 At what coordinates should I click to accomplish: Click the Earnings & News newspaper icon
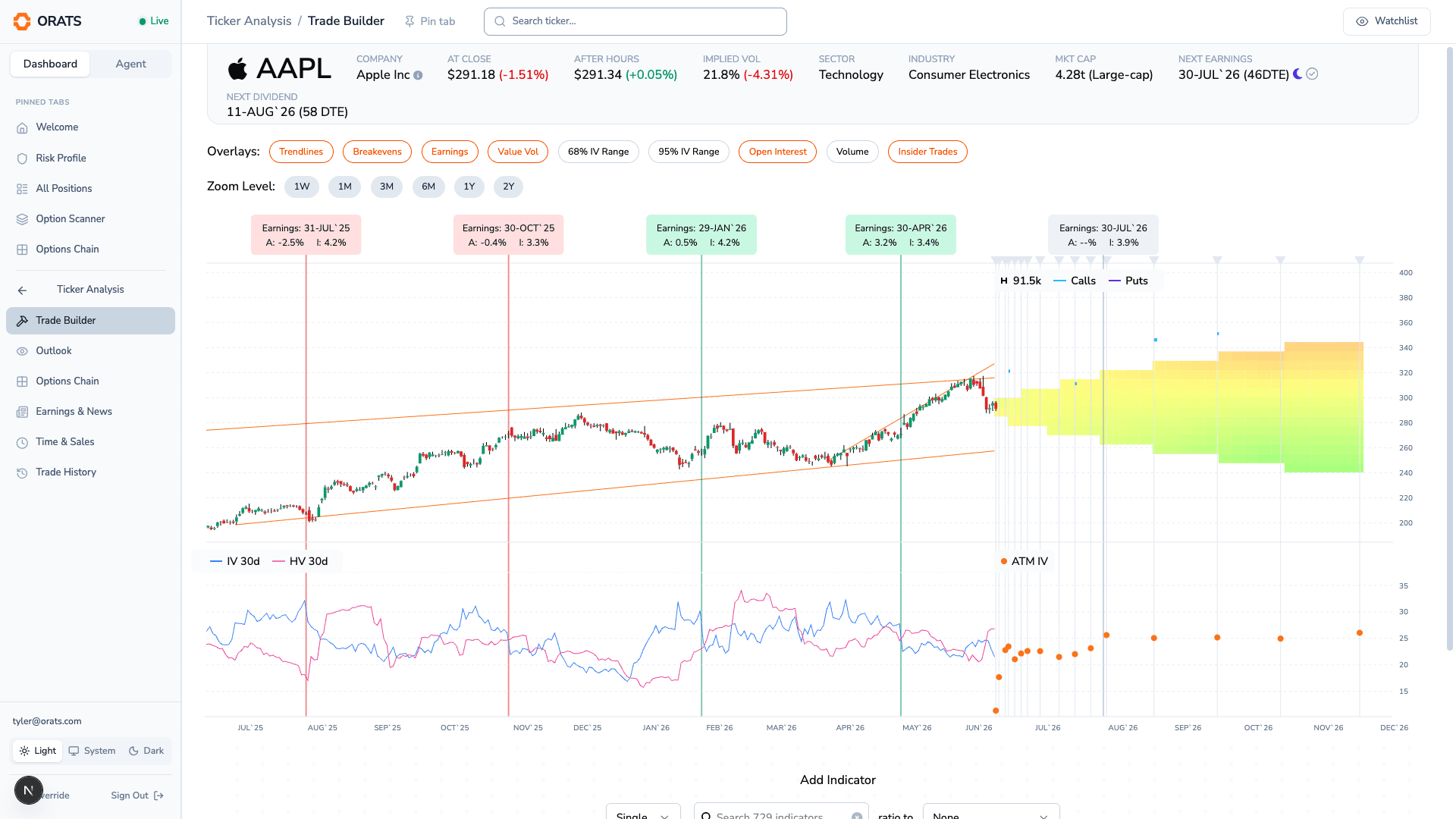(22, 412)
